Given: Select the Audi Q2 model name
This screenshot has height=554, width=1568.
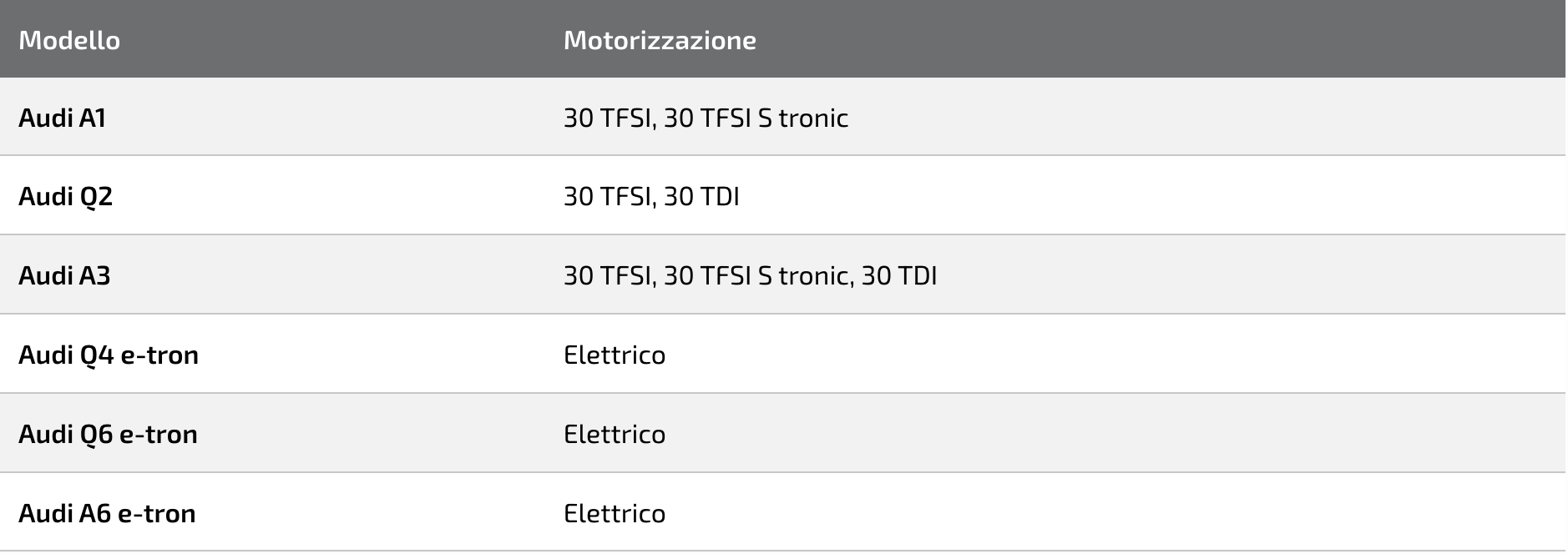Looking at the screenshot, I should click(x=65, y=196).
